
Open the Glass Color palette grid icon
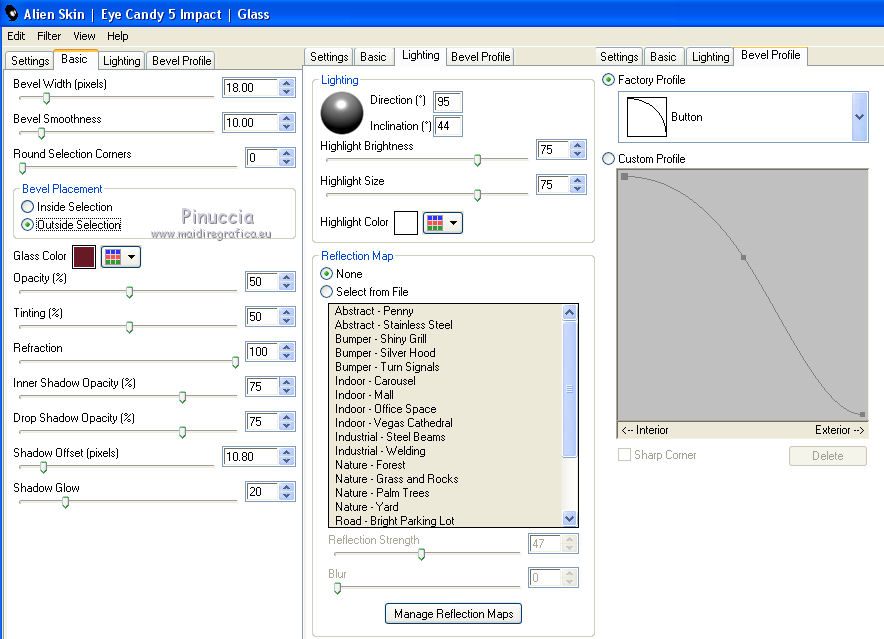click(112, 257)
